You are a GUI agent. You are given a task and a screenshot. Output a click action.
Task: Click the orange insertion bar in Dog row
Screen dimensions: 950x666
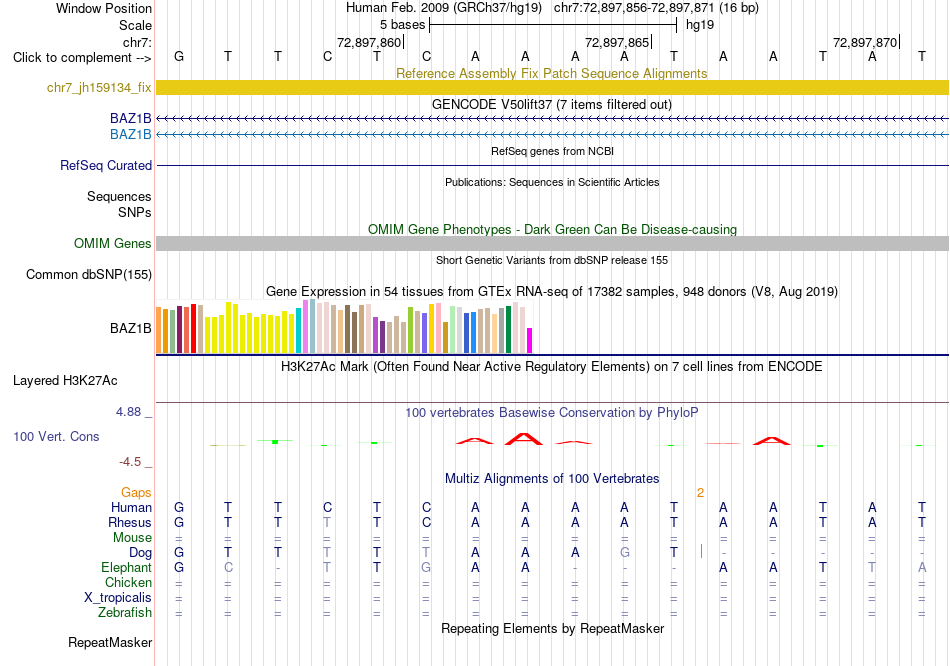click(701, 551)
